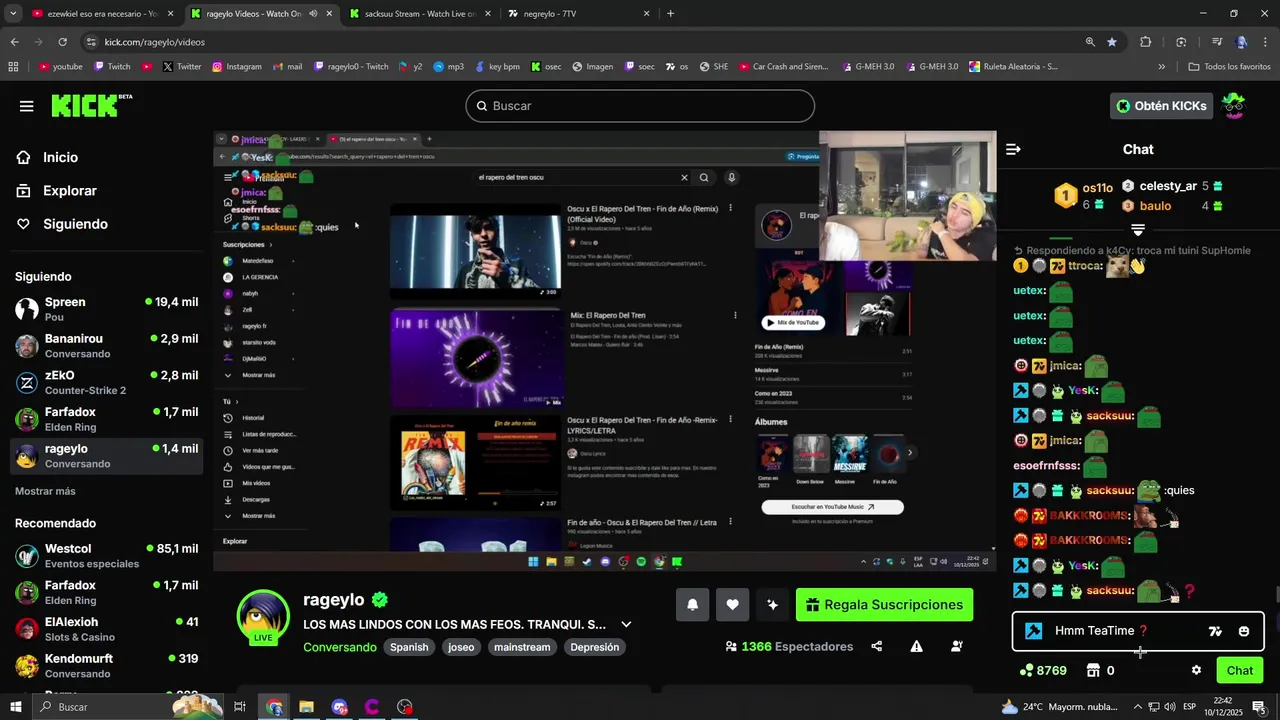Enable stream notifications with bell icon
The height and width of the screenshot is (720, 1280).
tap(692, 604)
